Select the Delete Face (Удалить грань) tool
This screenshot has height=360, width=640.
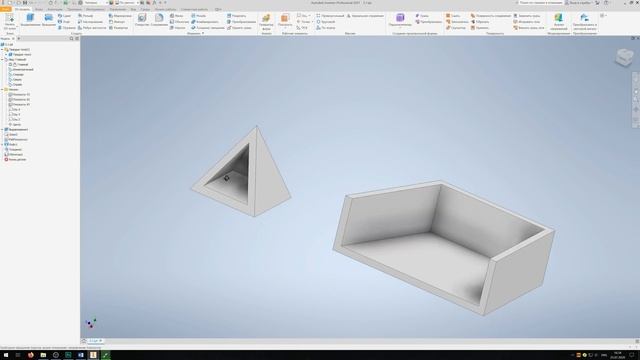[239, 28]
